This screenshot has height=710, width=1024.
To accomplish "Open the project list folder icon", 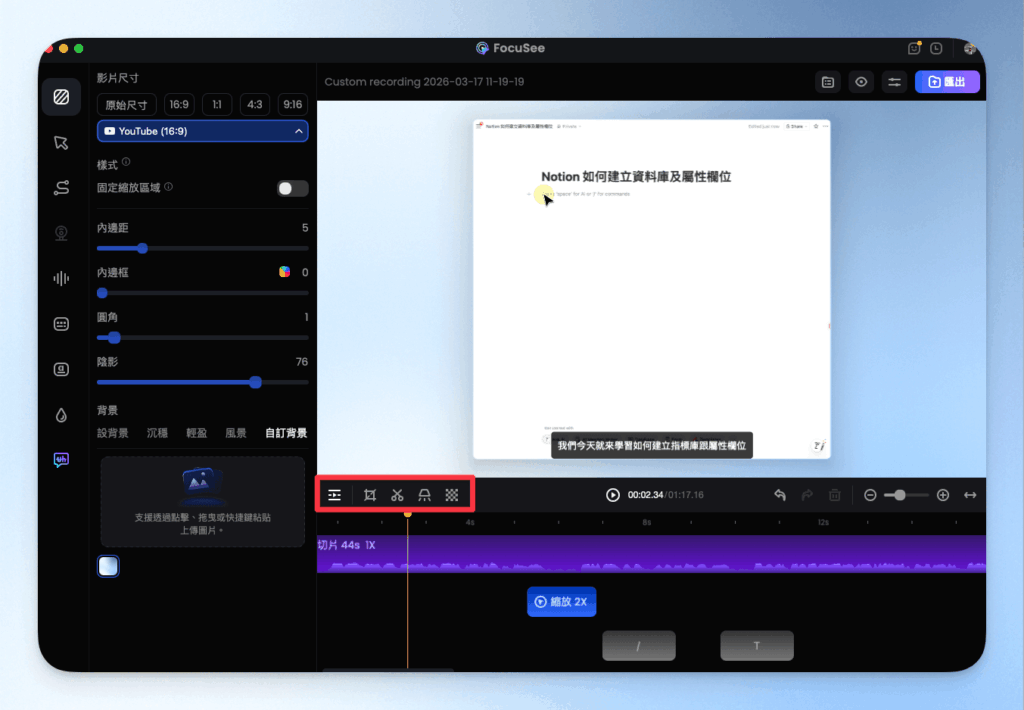I will point(828,82).
